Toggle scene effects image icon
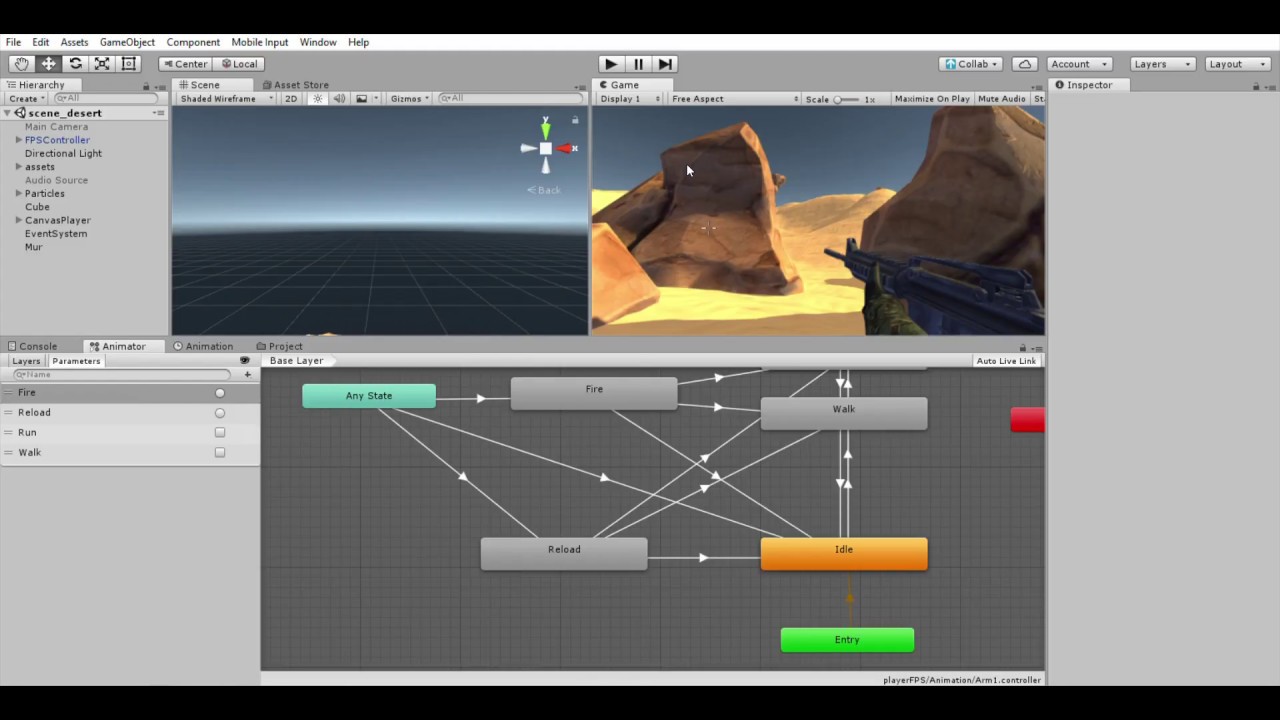This screenshot has width=1280, height=720. click(x=361, y=98)
